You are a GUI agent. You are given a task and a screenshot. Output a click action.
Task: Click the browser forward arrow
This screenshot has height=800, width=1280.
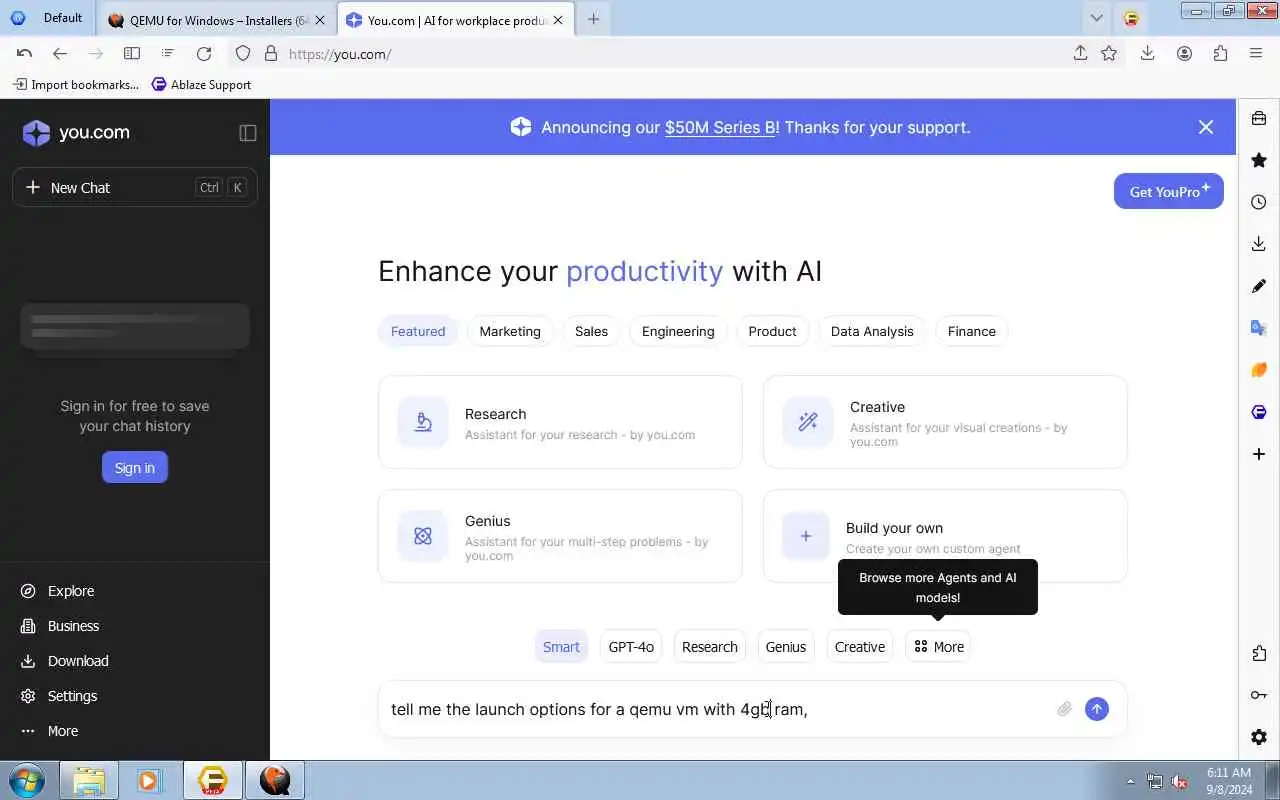point(96,54)
